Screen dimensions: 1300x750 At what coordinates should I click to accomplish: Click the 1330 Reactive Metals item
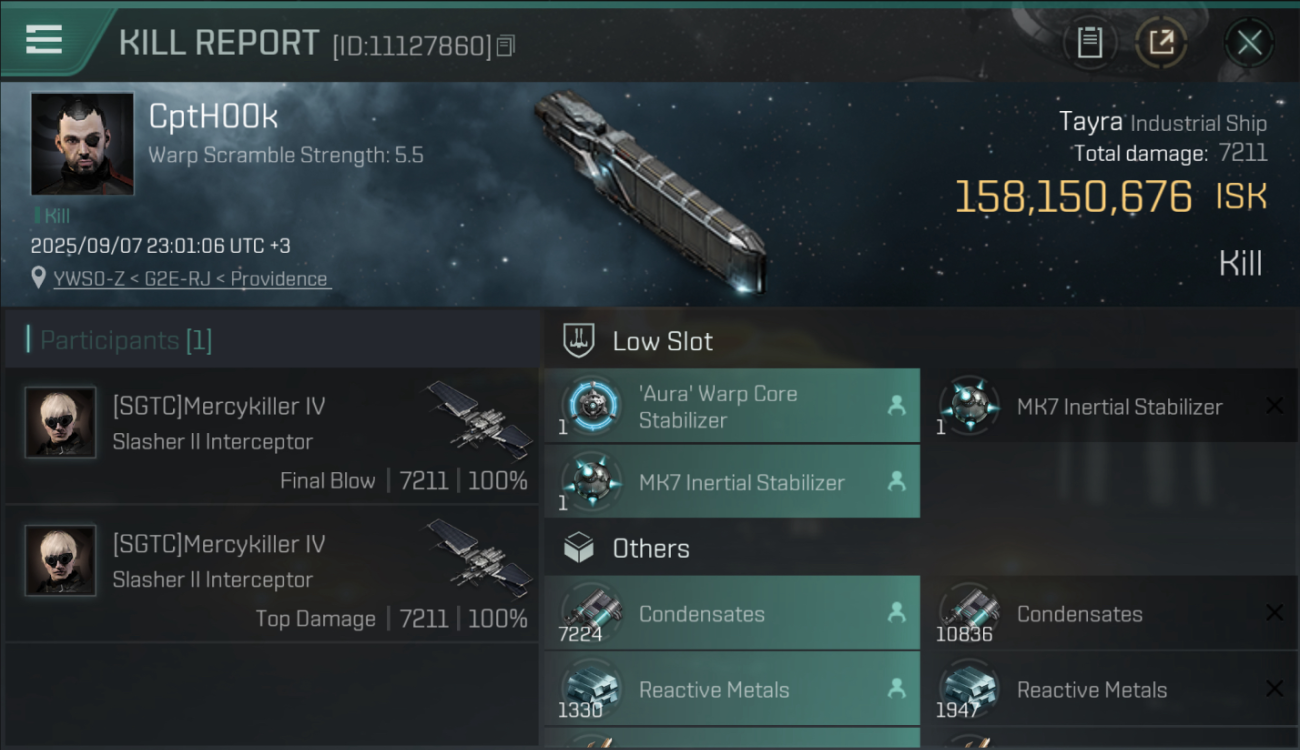click(x=732, y=690)
